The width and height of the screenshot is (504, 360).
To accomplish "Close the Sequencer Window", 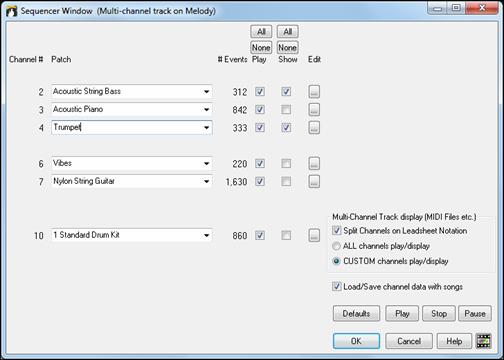I will [482, 8].
